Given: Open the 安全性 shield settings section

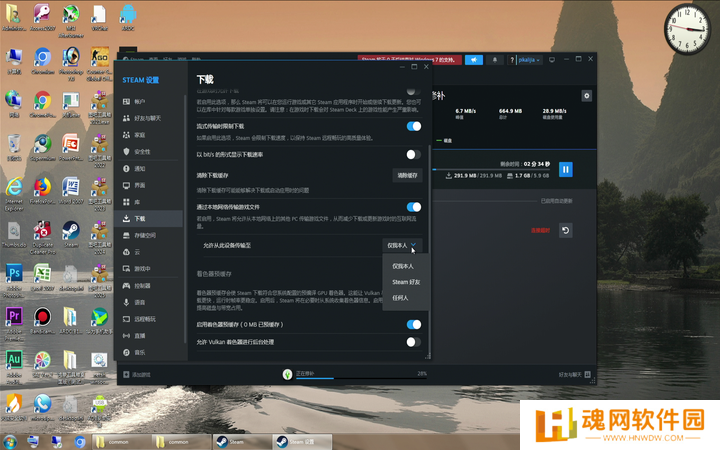Looking at the screenshot, I should coord(150,152).
